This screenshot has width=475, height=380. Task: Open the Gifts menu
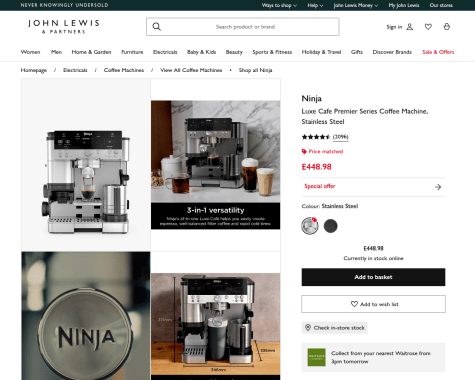[x=357, y=52]
